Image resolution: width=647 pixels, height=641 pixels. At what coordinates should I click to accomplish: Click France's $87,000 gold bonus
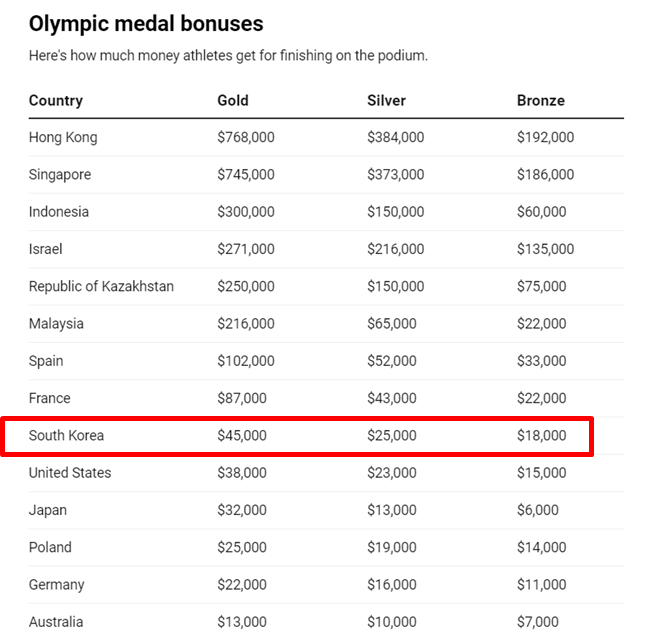tap(242, 398)
